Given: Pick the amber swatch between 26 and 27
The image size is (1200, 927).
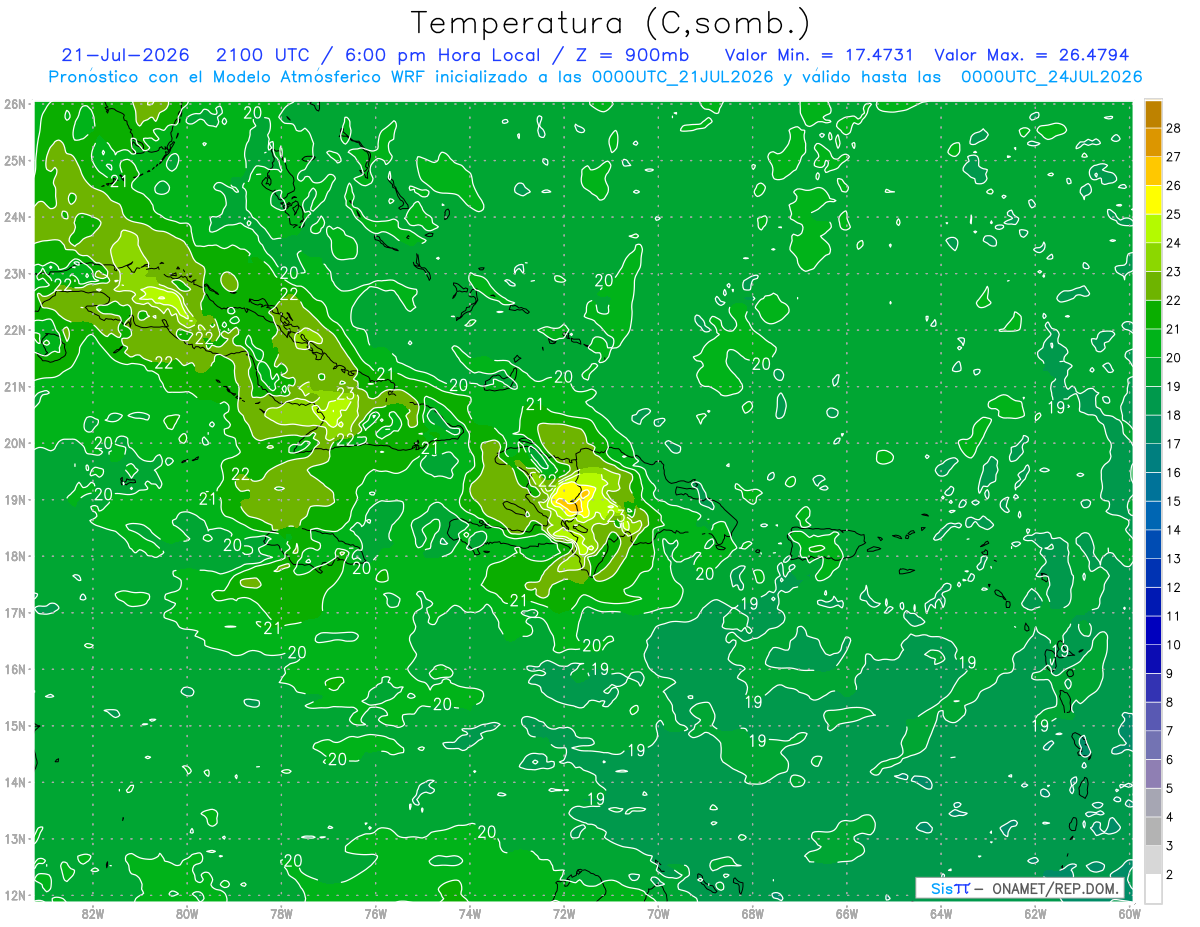Looking at the screenshot, I should (1153, 171).
